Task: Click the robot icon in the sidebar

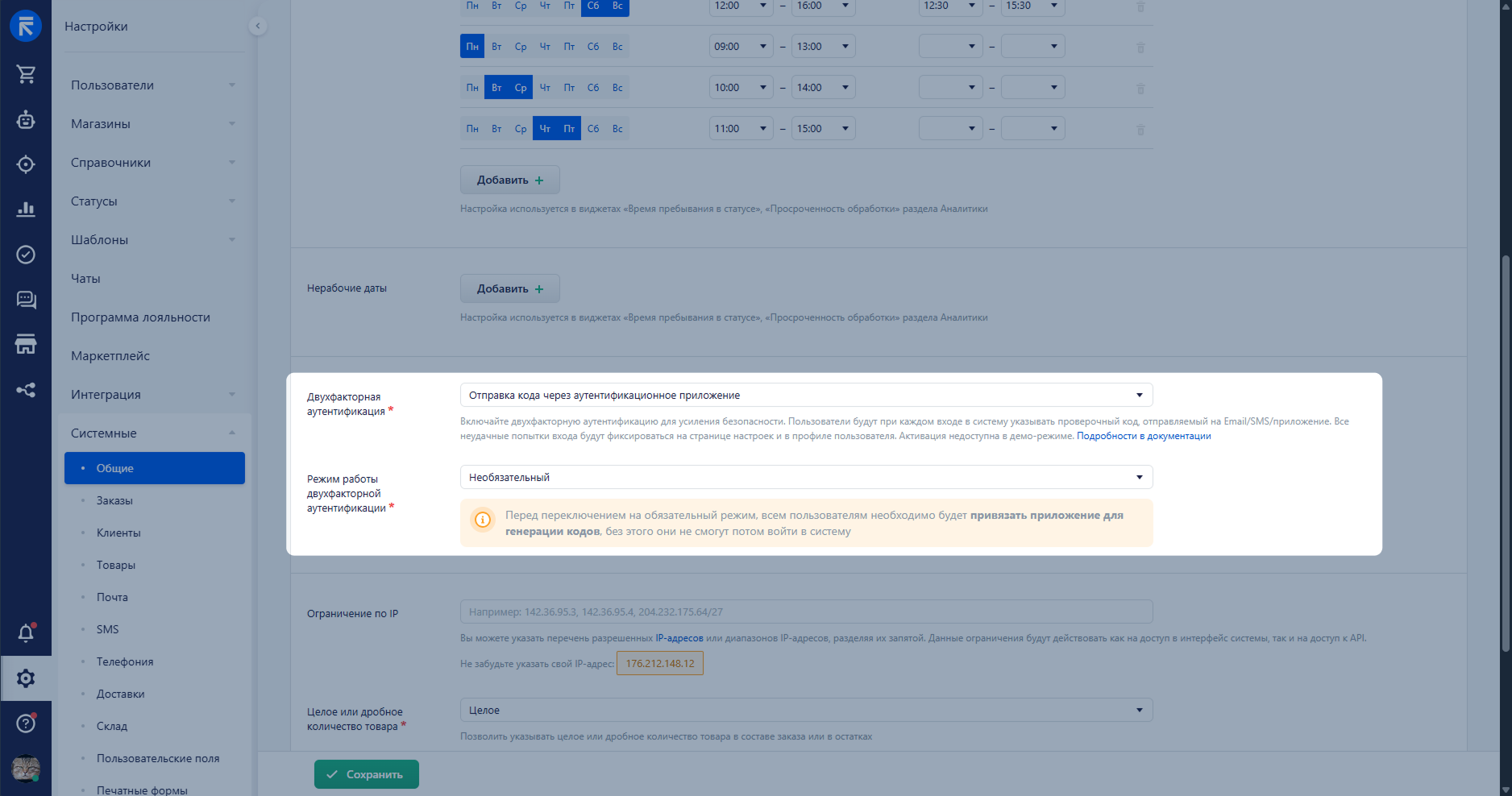Action: point(26,120)
